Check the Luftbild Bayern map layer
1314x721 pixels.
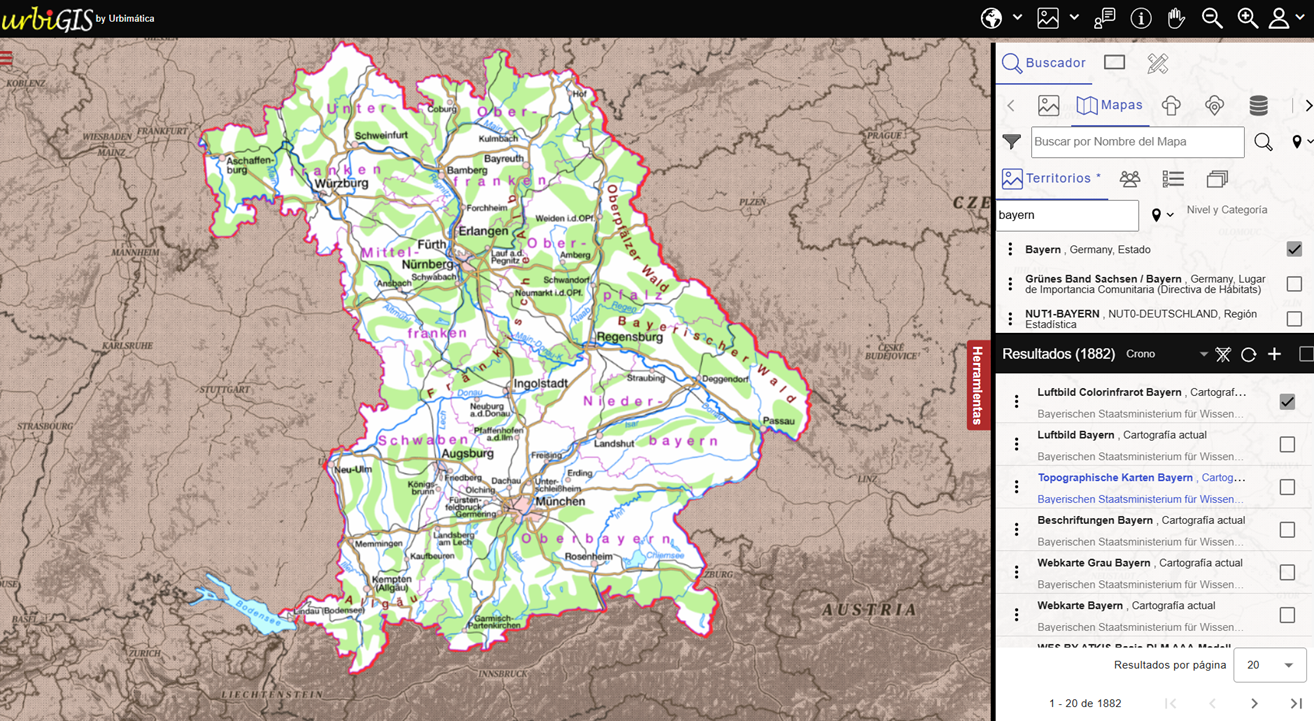coord(1287,444)
